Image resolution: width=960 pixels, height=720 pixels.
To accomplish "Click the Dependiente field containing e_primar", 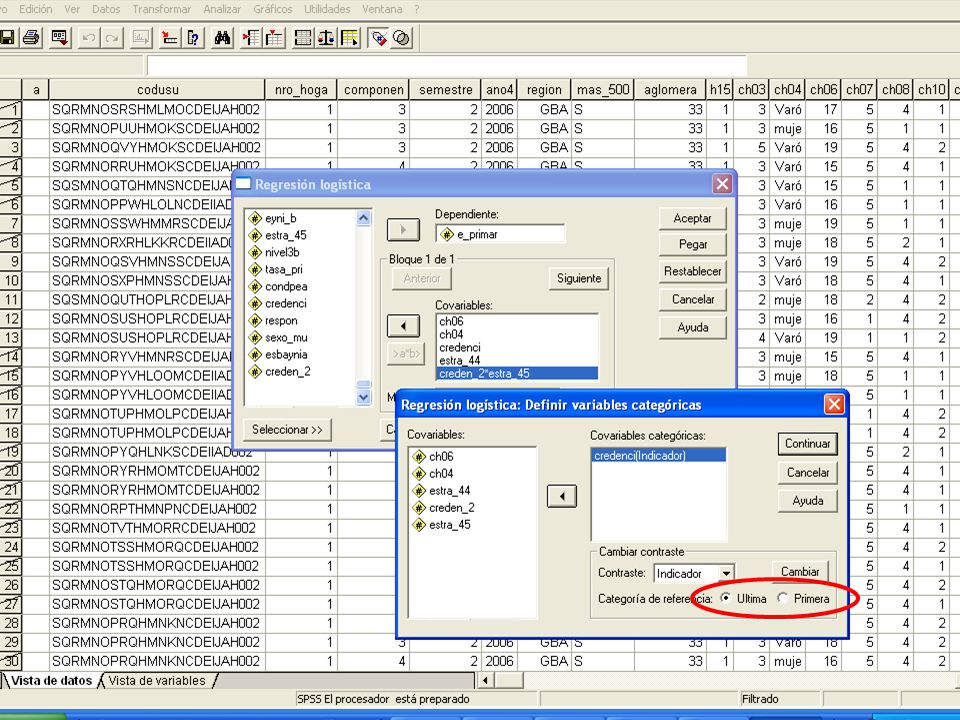I will click(x=500, y=234).
